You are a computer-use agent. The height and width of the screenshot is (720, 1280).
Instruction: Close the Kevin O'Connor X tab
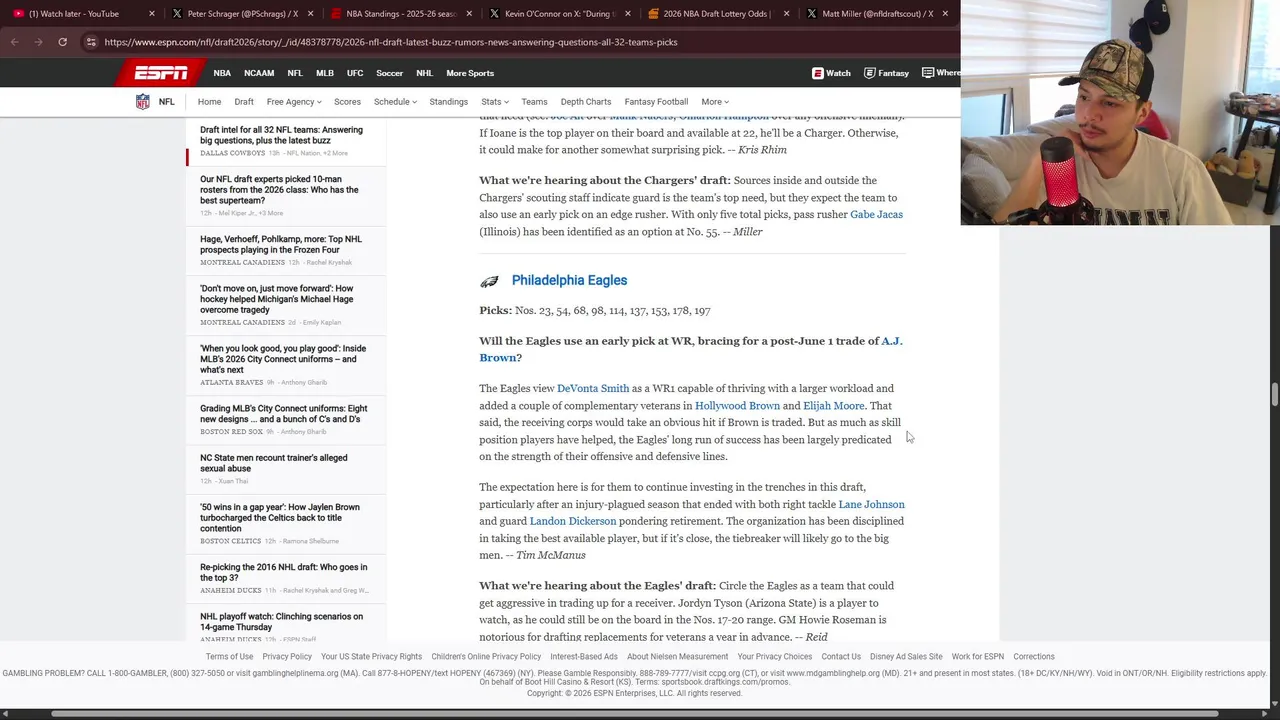point(627,14)
